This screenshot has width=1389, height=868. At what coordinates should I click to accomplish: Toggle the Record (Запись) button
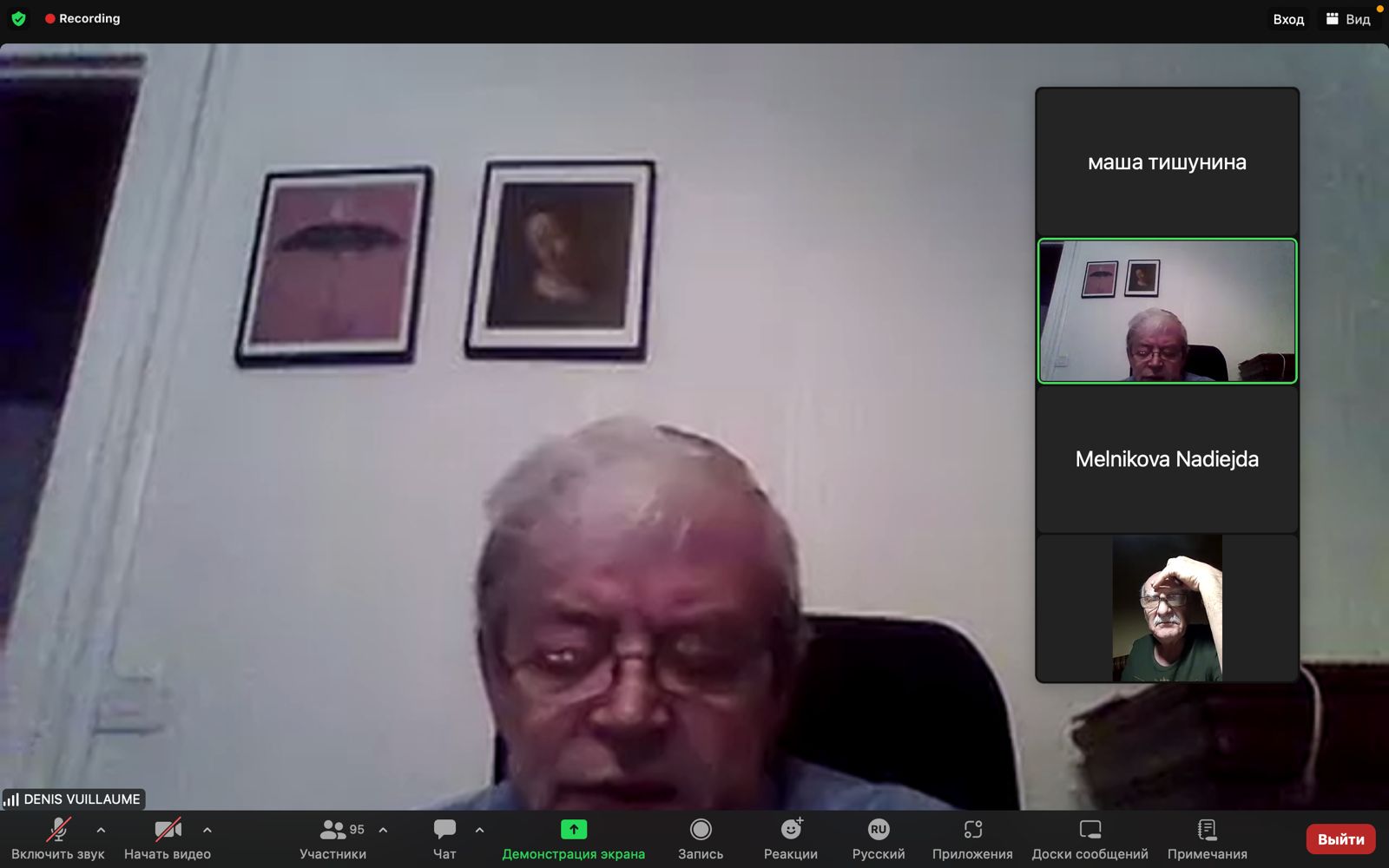click(x=701, y=830)
